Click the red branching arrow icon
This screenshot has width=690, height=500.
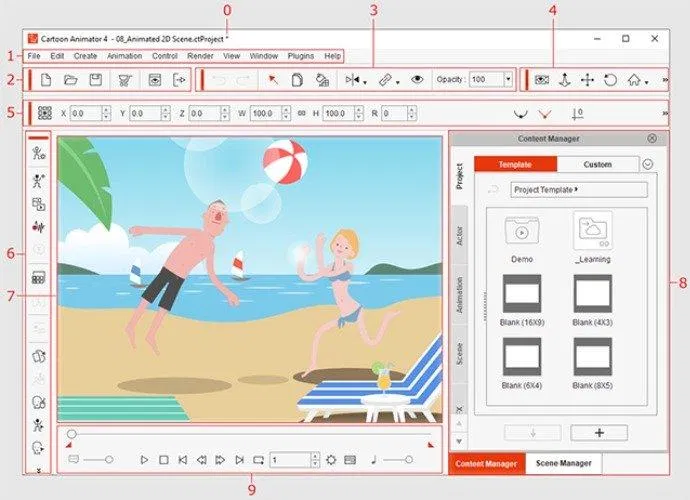545,114
